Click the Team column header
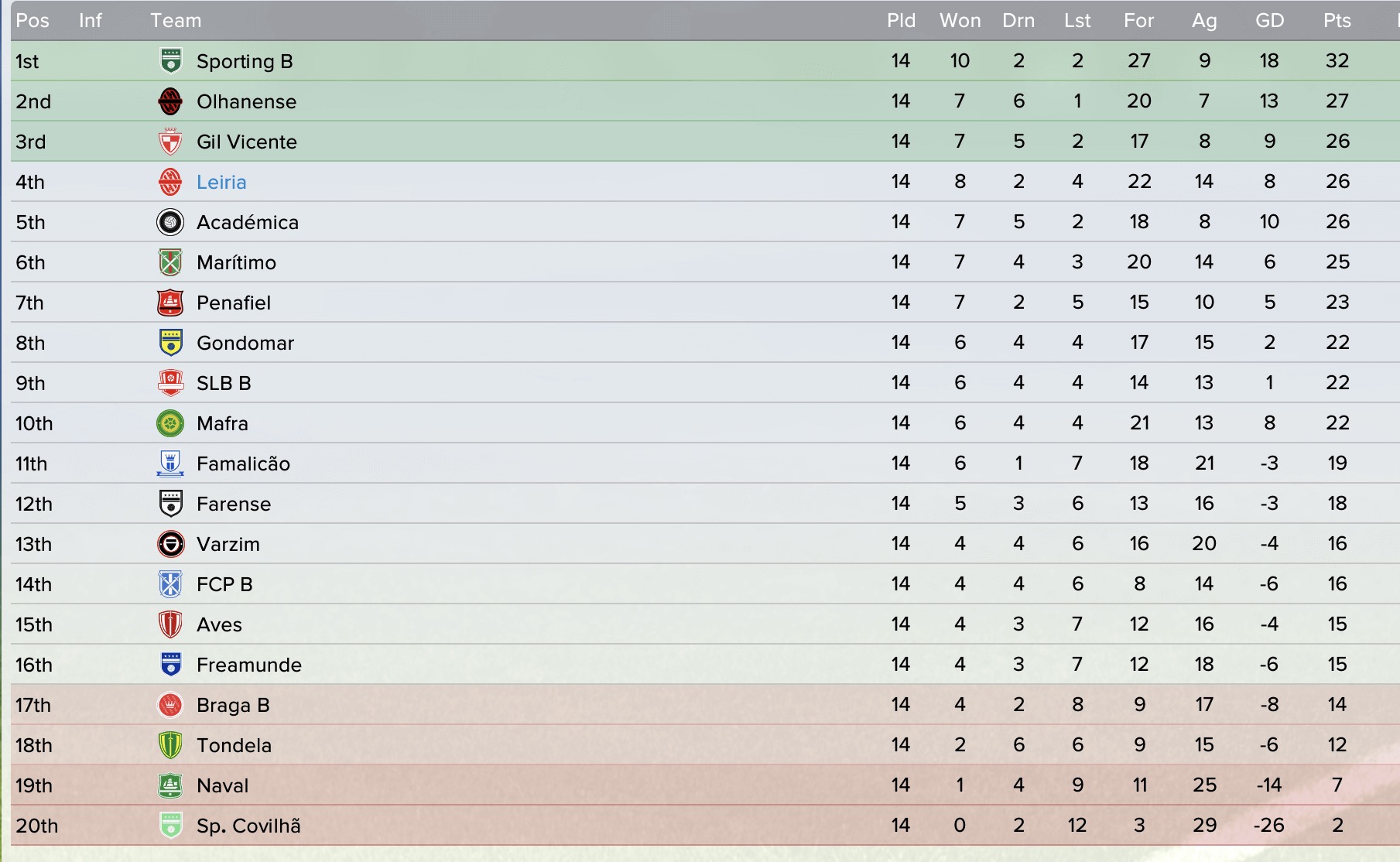 coord(176,21)
